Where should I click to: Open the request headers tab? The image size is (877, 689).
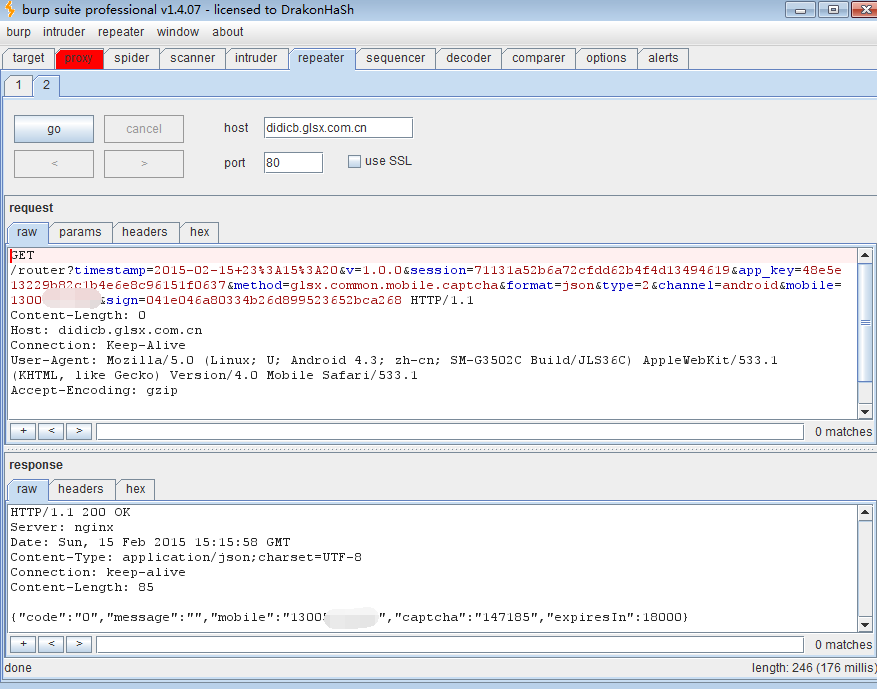(145, 232)
